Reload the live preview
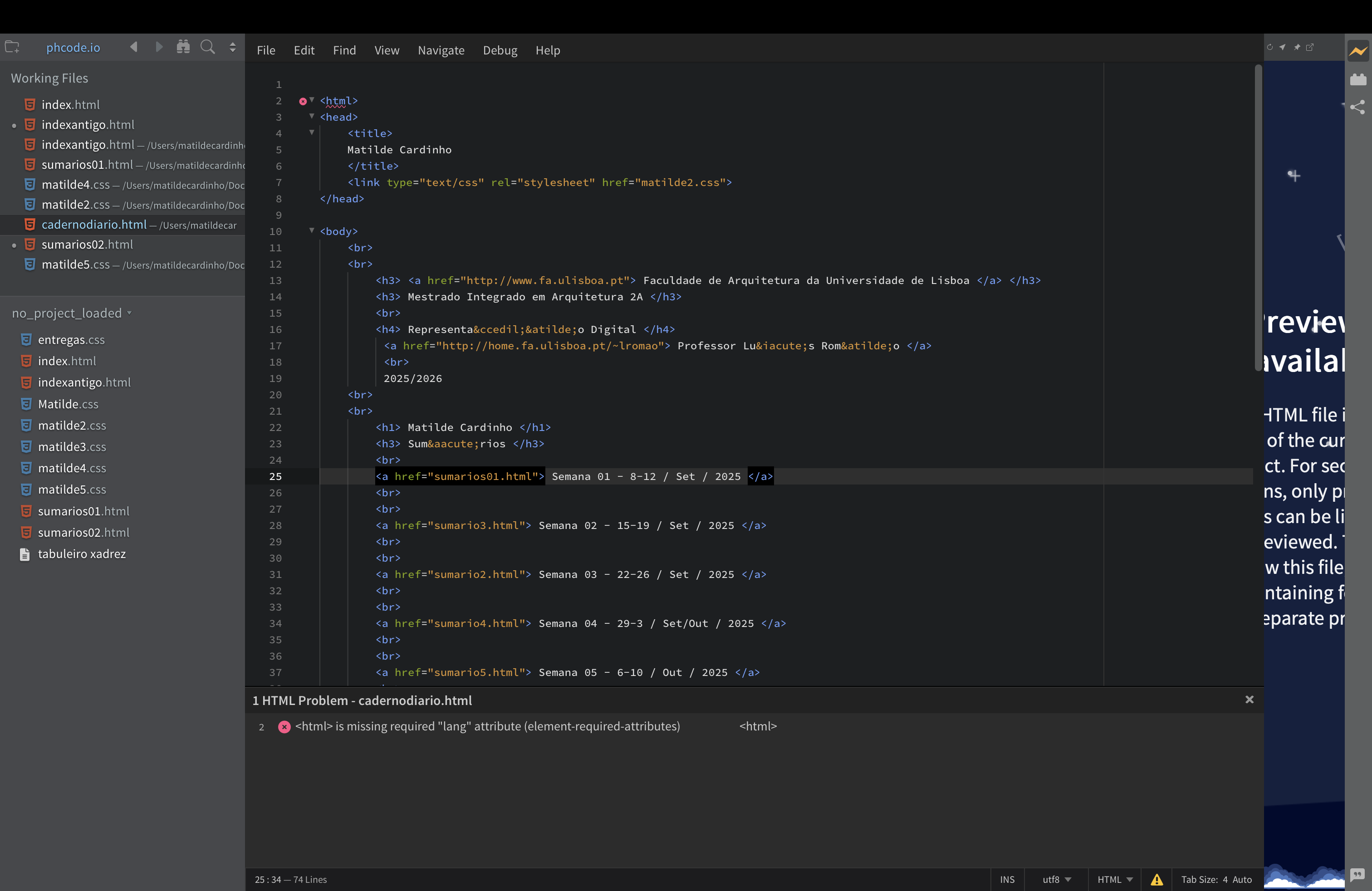 (x=1270, y=47)
